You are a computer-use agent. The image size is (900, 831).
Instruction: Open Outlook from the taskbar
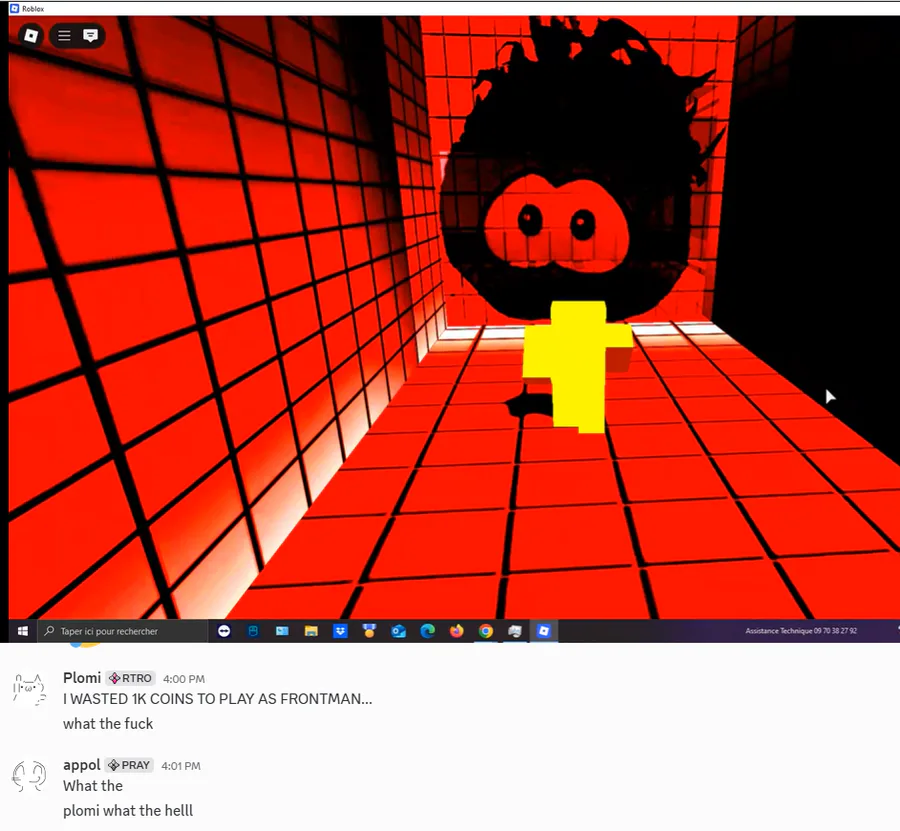pyautogui.click(x=398, y=631)
